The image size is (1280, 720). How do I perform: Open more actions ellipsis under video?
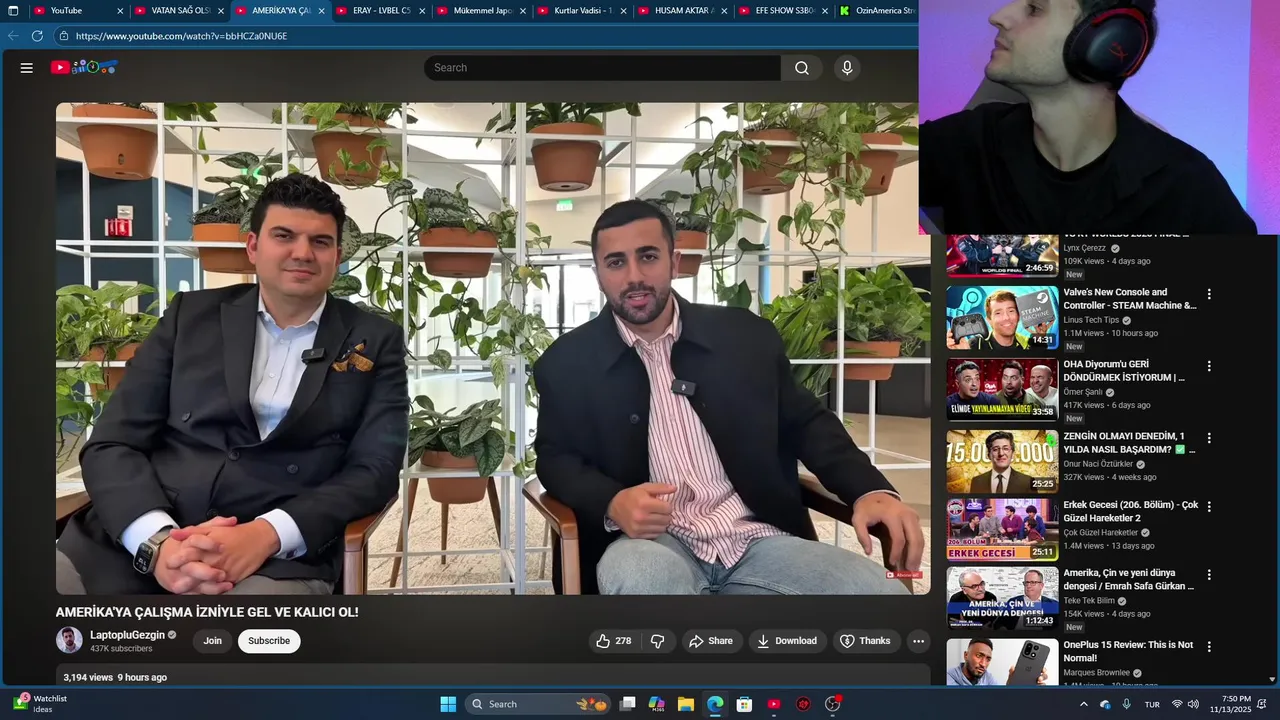(x=918, y=641)
